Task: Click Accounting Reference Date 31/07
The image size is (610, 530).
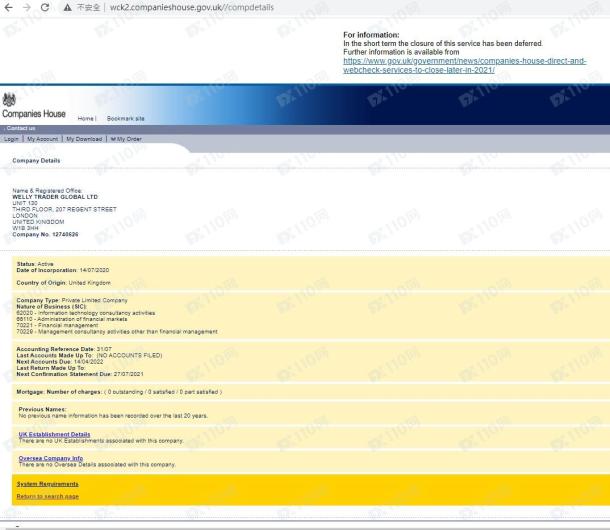Action: [64, 349]
